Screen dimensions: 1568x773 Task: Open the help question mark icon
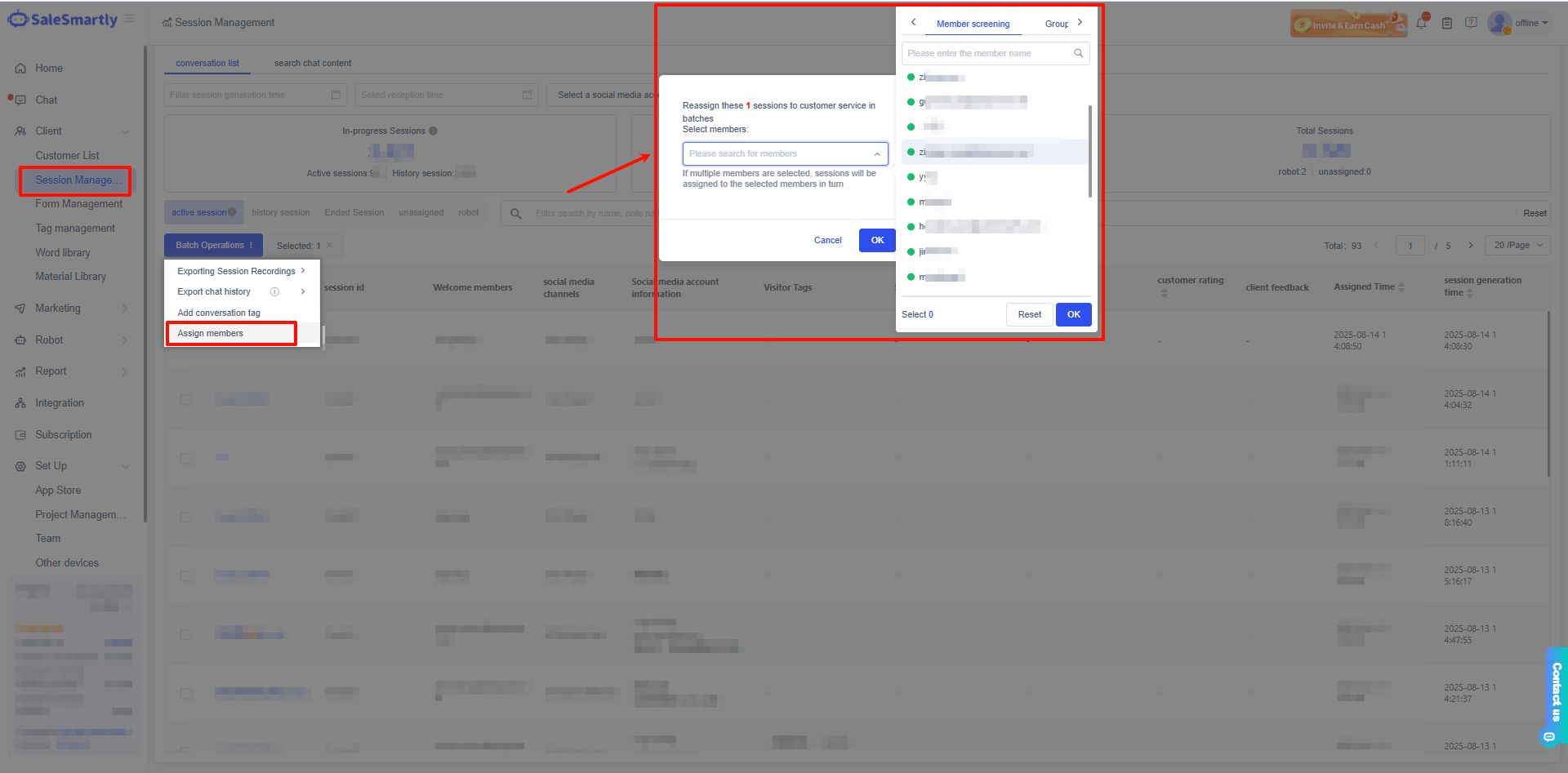(1471, 23)
